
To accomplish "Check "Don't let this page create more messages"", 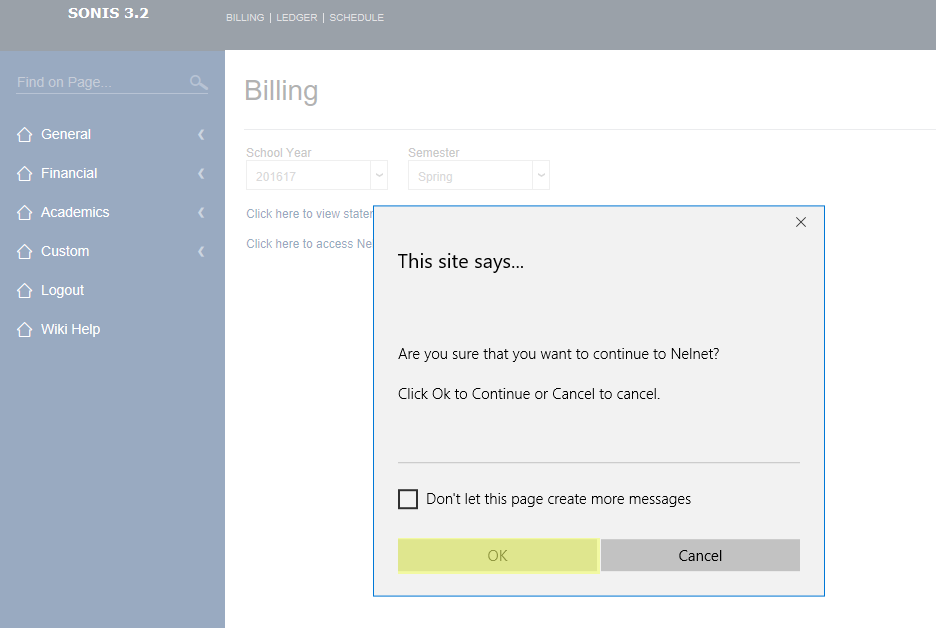I will coord(408,499).
